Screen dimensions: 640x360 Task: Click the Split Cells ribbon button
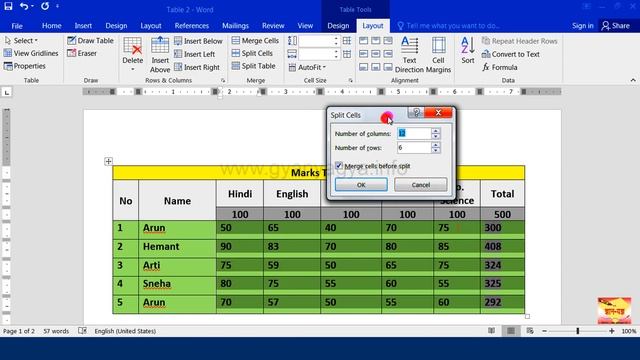[252, 53]
